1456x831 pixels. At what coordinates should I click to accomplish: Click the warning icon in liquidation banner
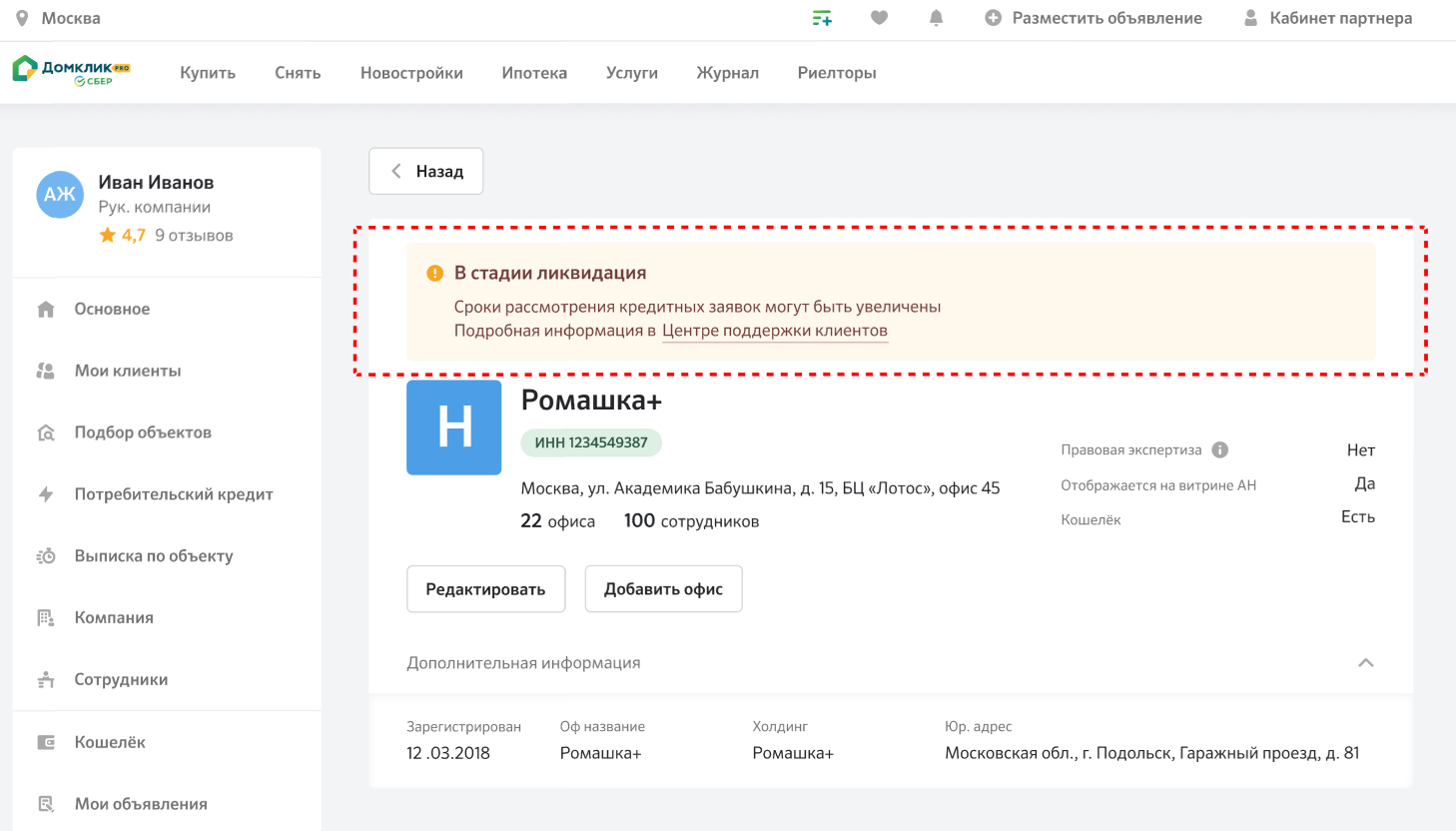[x=435, y=274]
